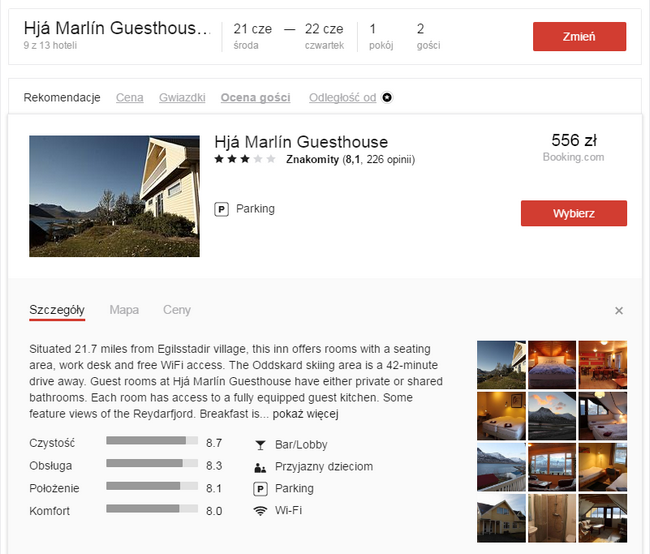
Task: Click the Czystość rating bar
Action: (152, 440)
